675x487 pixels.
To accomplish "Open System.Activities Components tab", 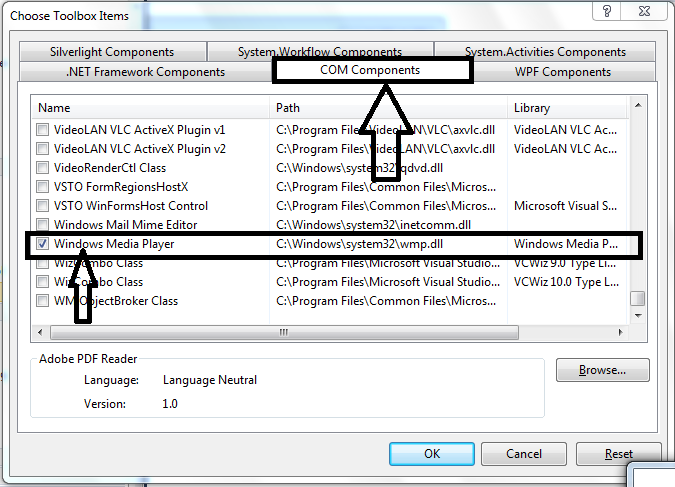I will (545, 52).
